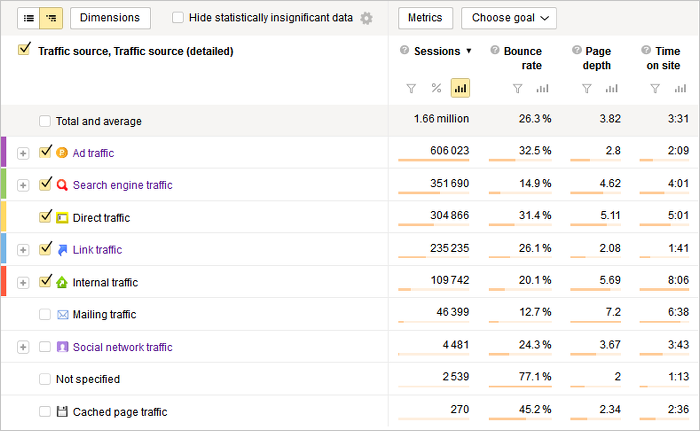This screenshot has height=431, width=700.
Task: Open the Time on site help icon
Action: tap(652, 51)
